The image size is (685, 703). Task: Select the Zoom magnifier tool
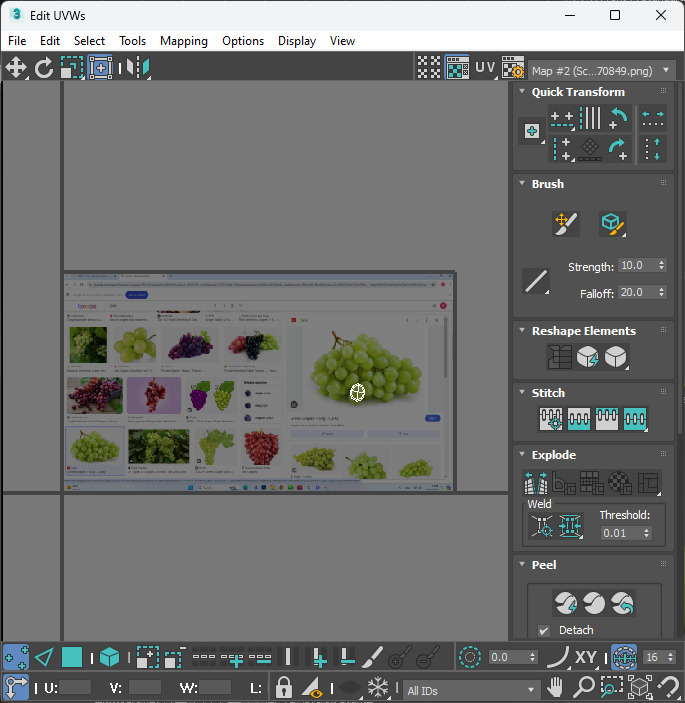point(583,686)
